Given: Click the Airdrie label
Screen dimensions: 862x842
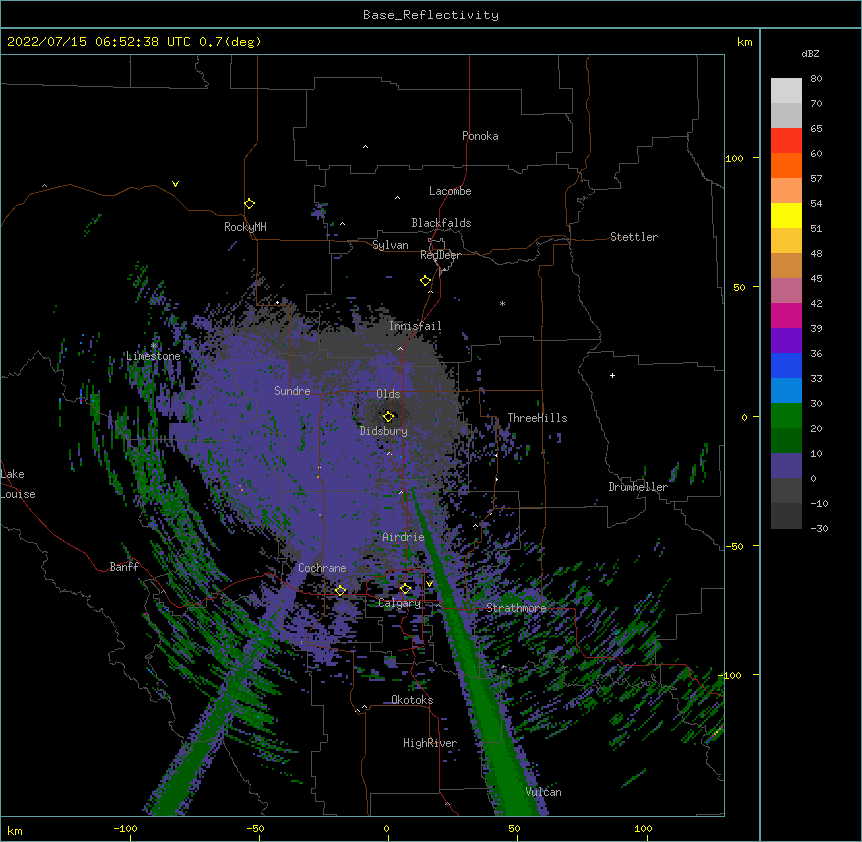Looking at the screenshot, I should 403,537.
